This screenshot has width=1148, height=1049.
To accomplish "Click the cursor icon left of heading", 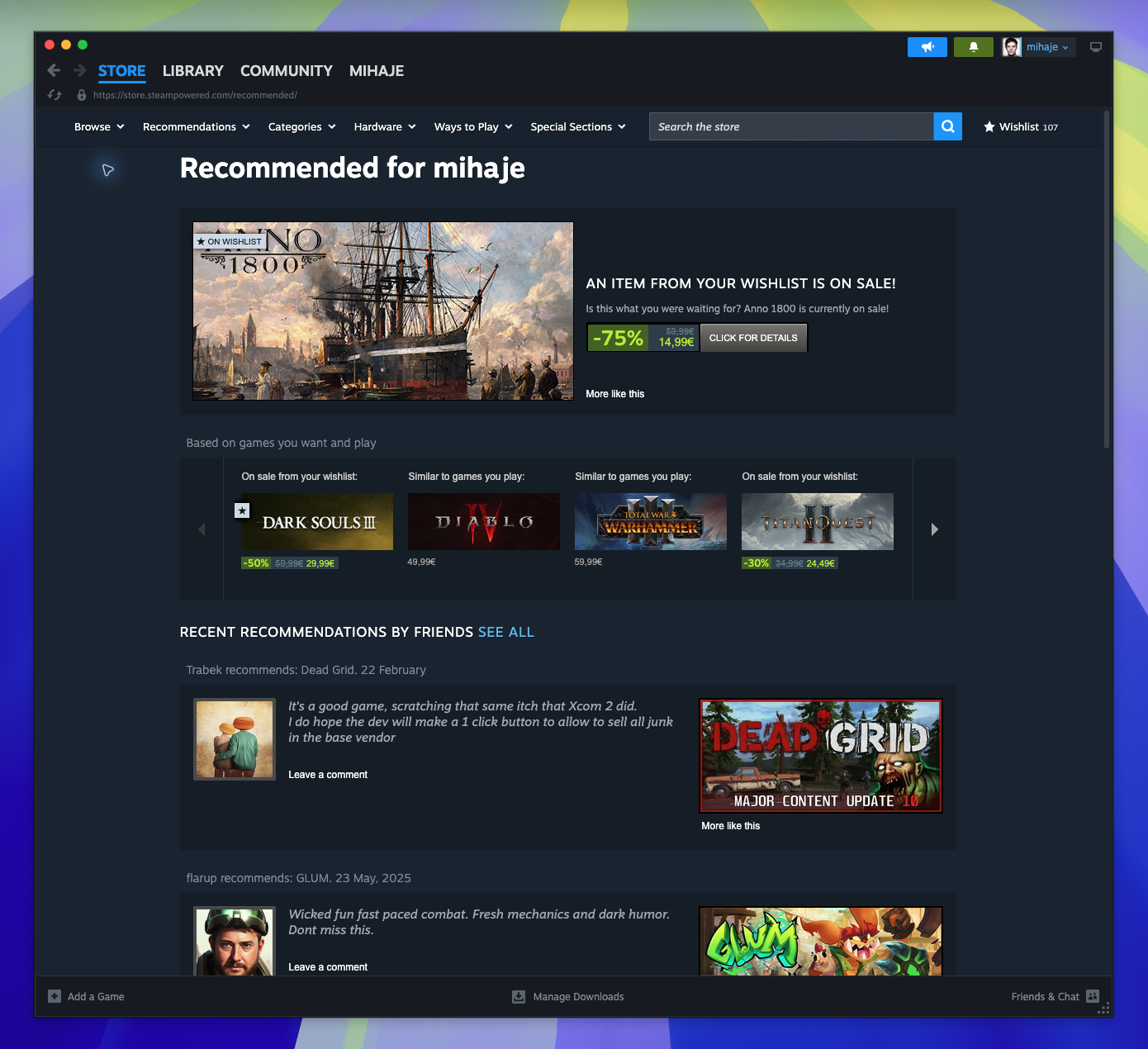I will (108, 170).
